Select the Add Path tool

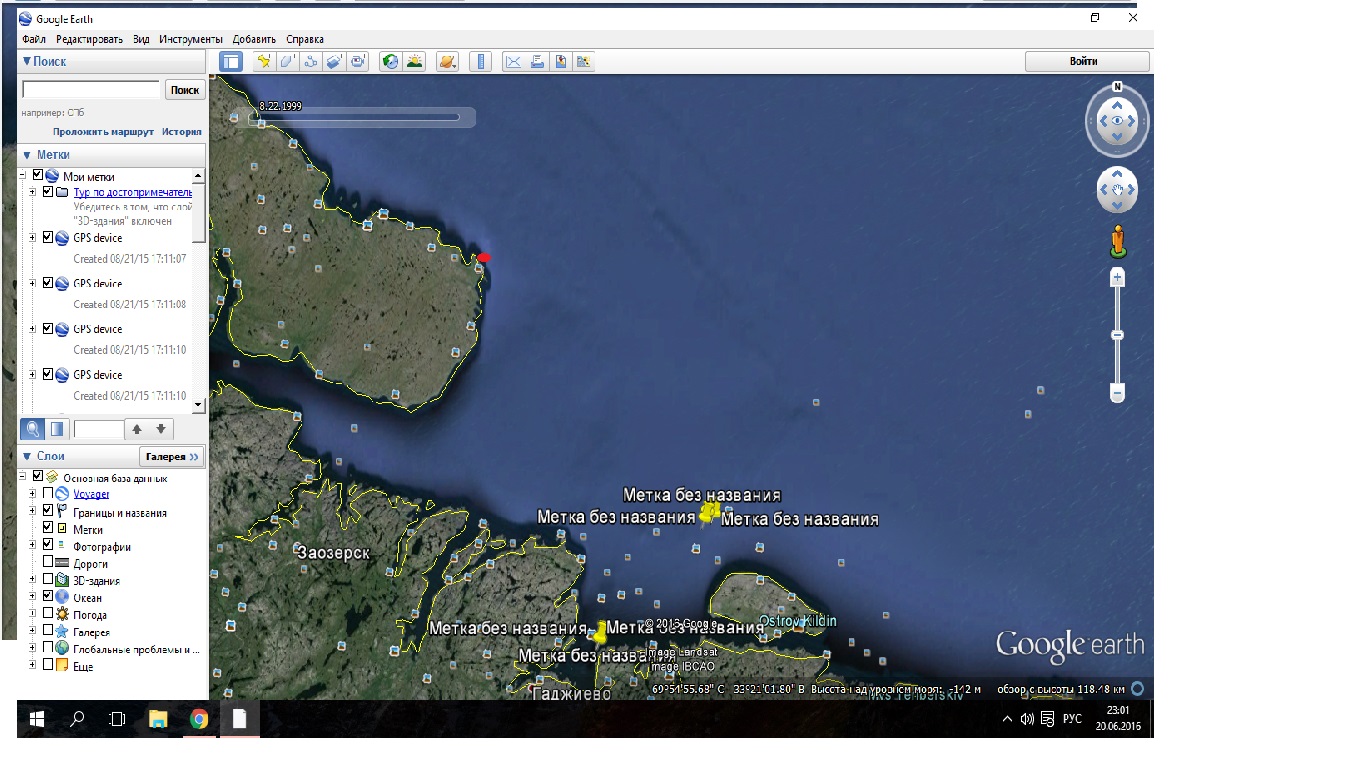pos(311,62)
